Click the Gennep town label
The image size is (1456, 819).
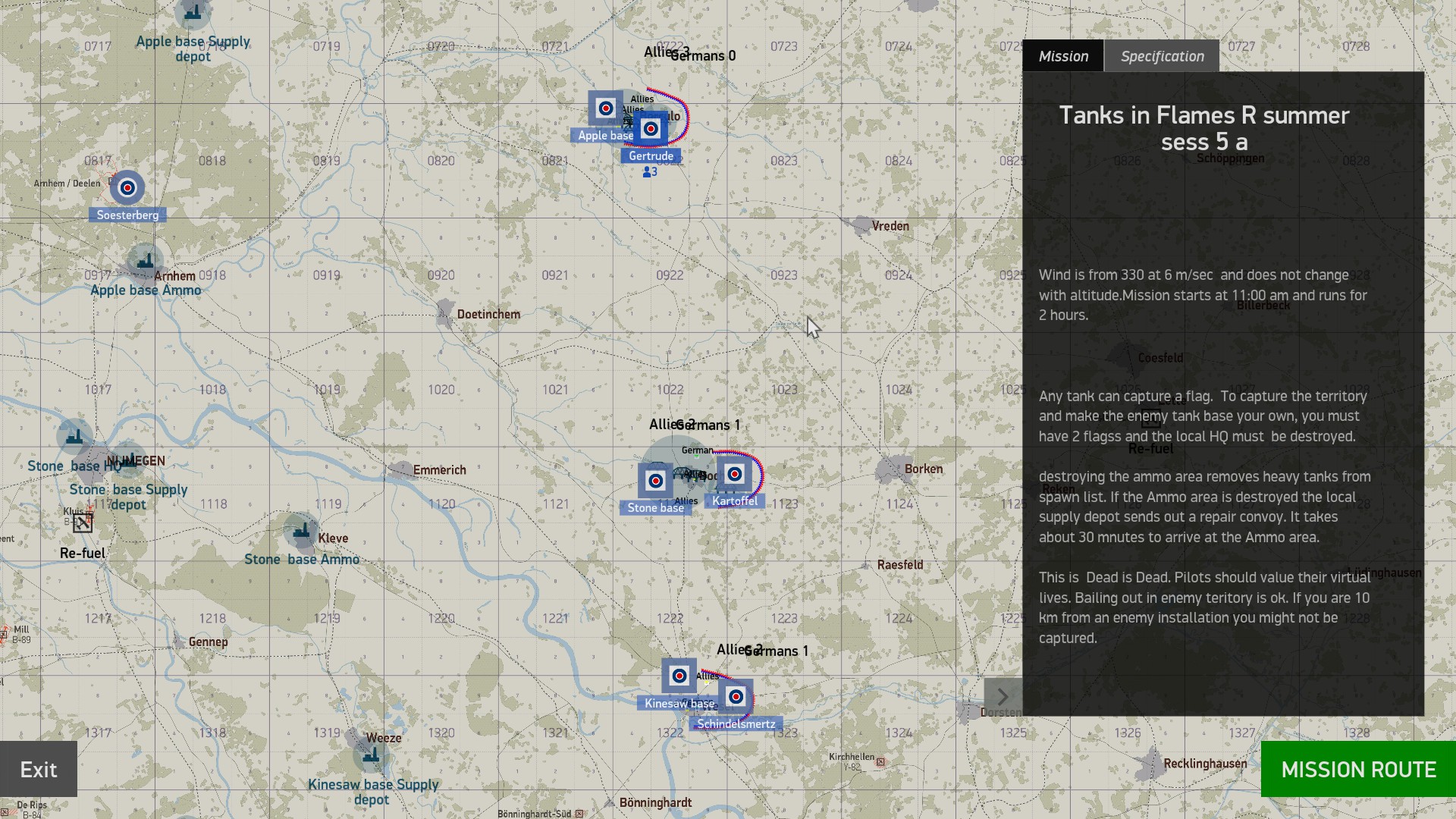208,642
